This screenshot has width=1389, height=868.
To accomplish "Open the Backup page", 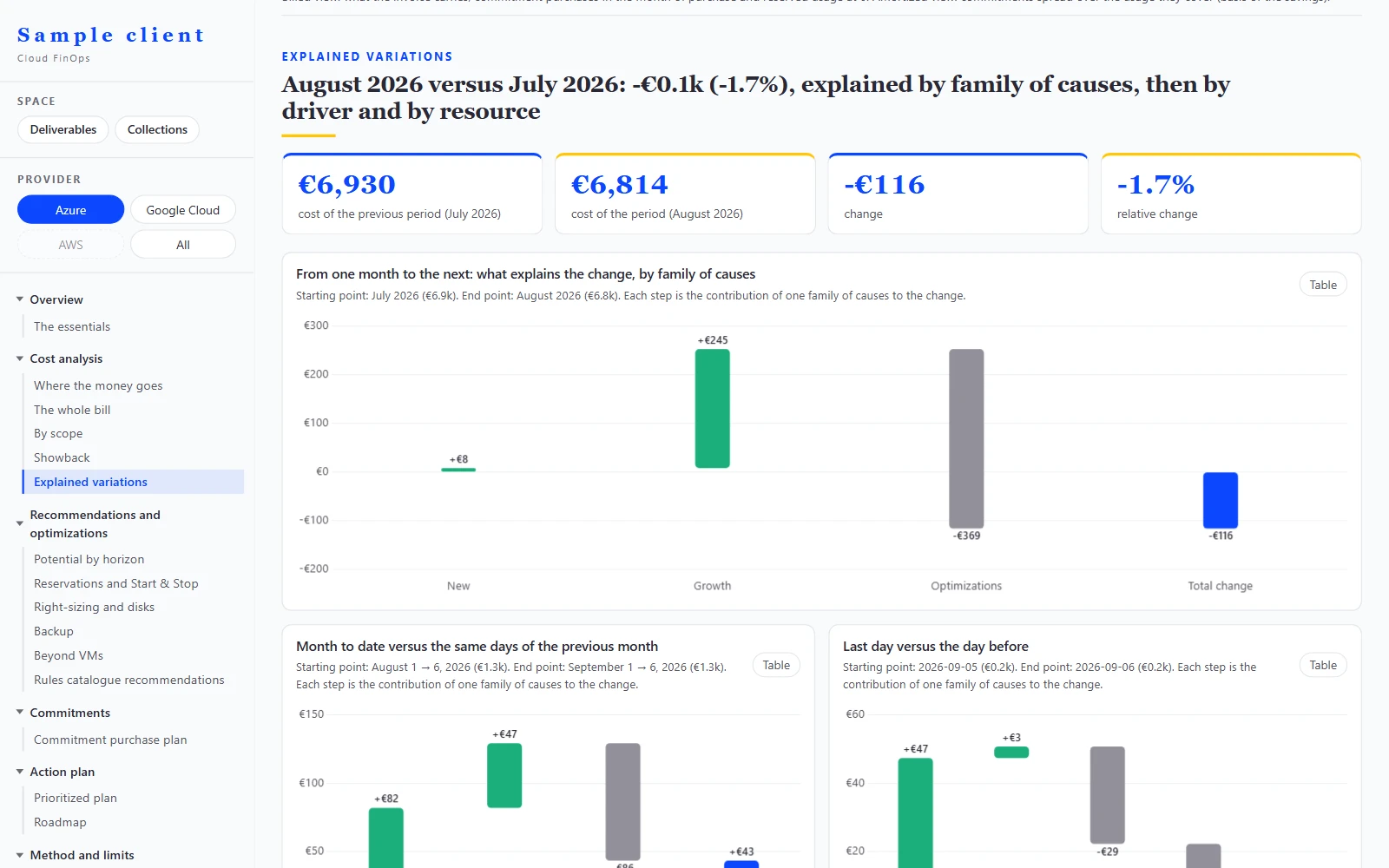I will point(54,631).
